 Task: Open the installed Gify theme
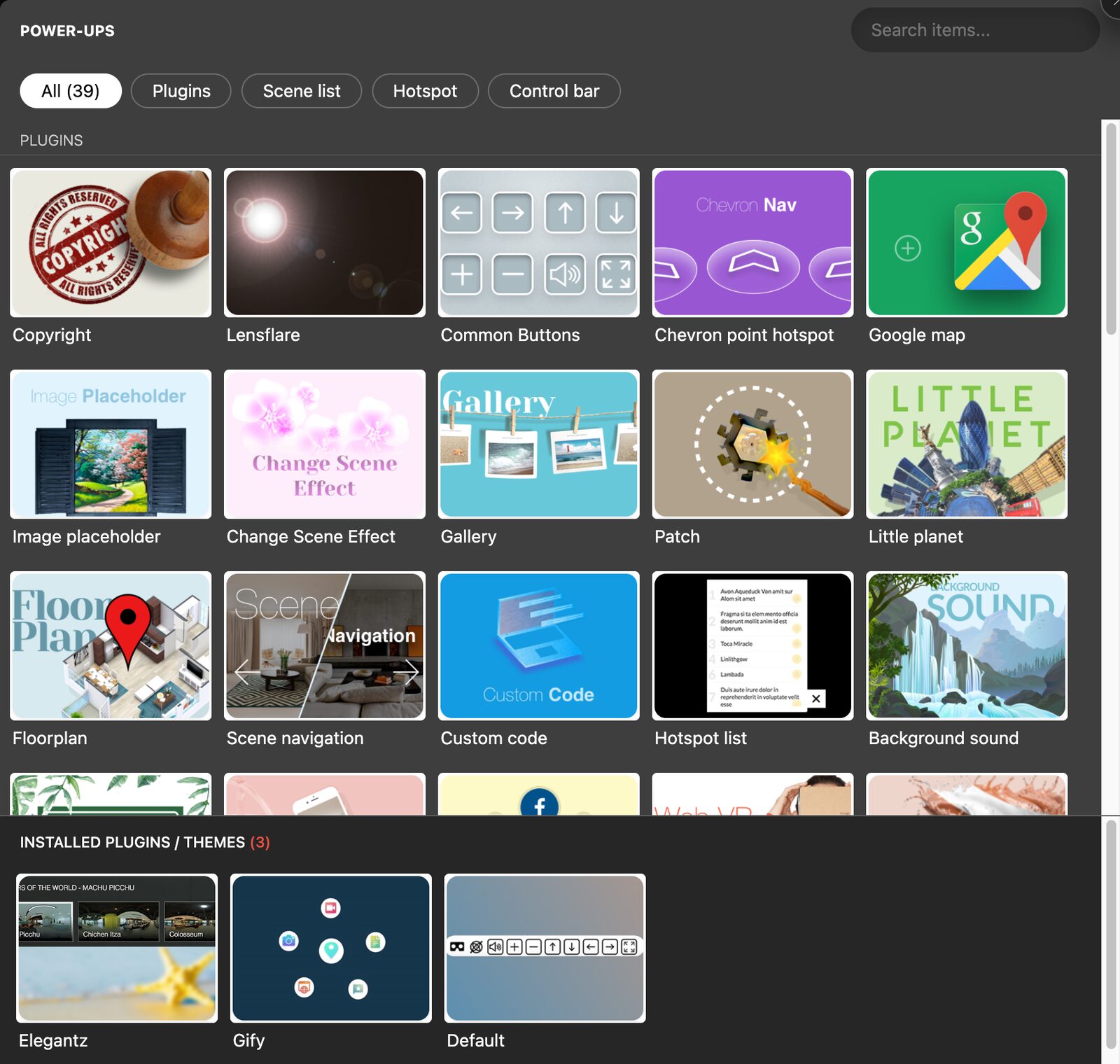[x=331, y=948]
